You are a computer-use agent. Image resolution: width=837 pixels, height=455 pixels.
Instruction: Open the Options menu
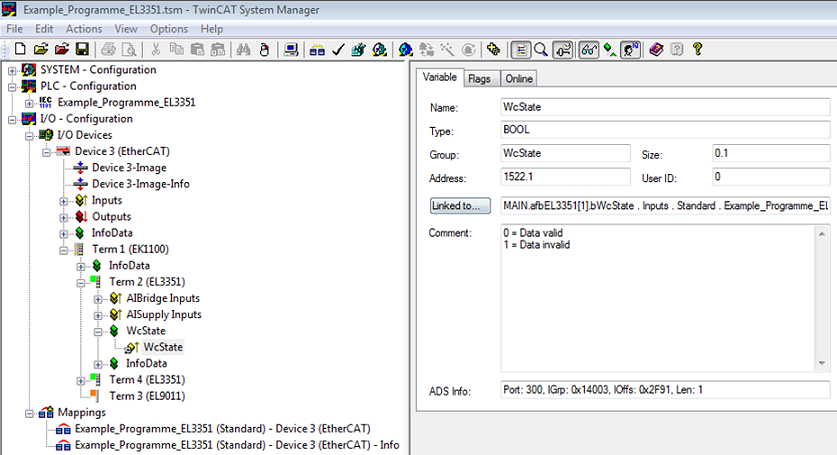169,29
